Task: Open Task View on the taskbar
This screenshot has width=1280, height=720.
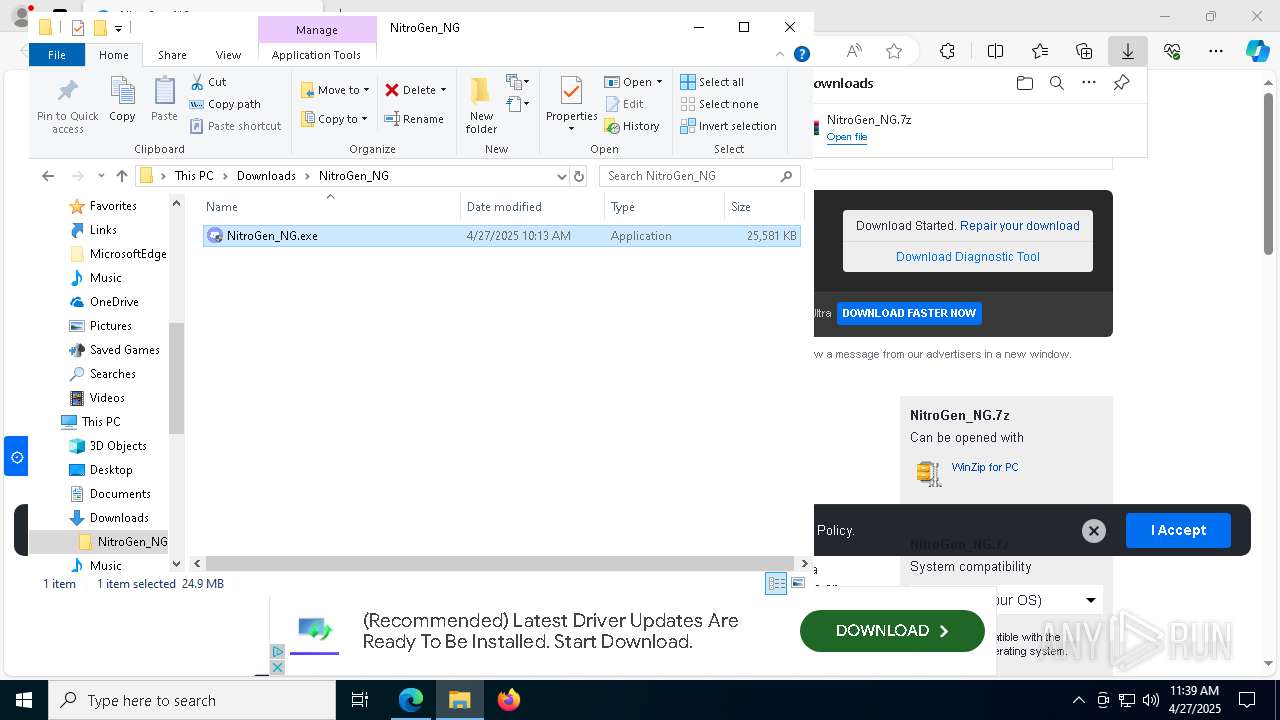Action: click(x=360, y=700)
